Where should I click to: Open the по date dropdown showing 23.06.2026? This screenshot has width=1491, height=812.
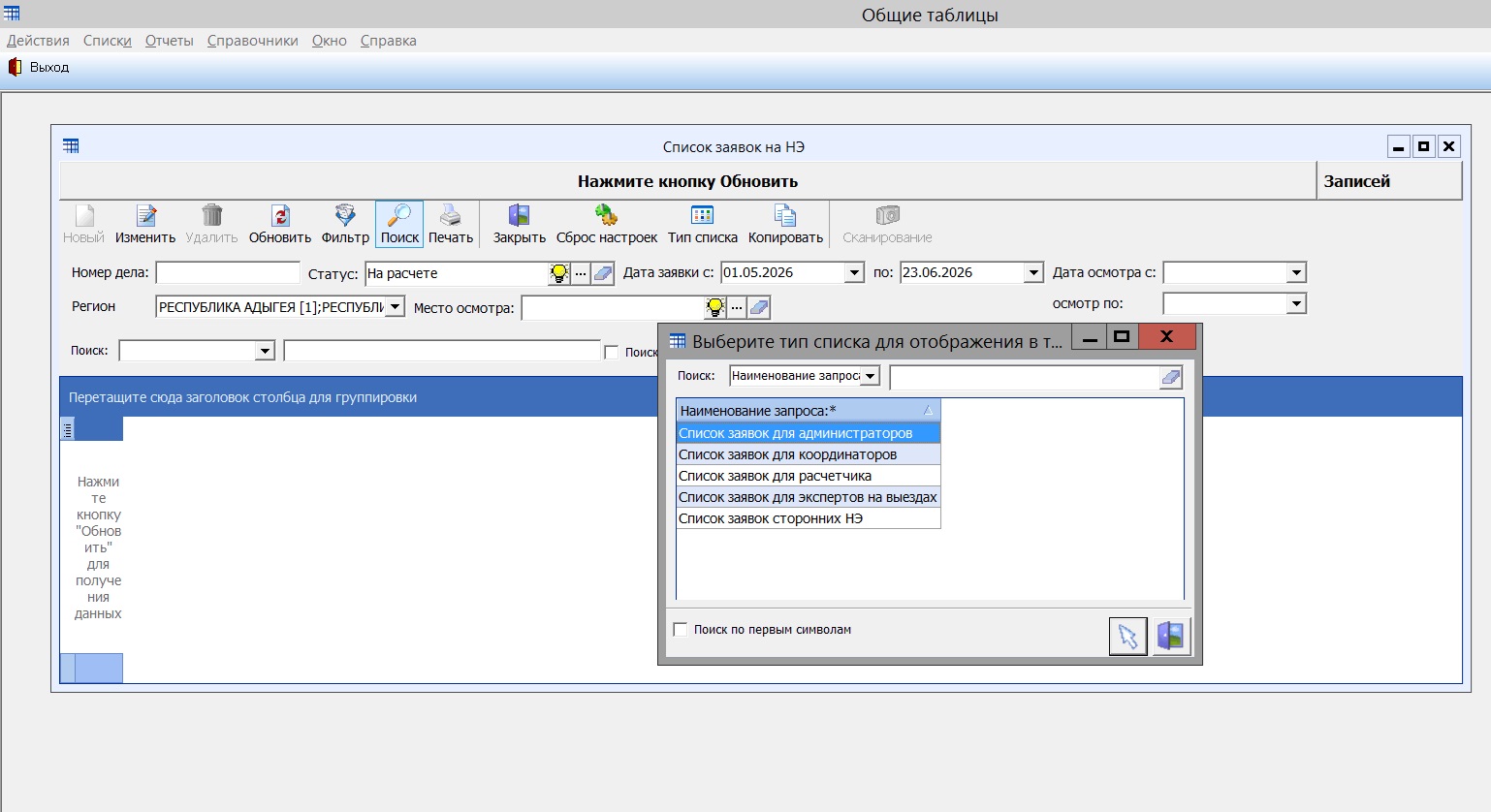coord(1033,273)
